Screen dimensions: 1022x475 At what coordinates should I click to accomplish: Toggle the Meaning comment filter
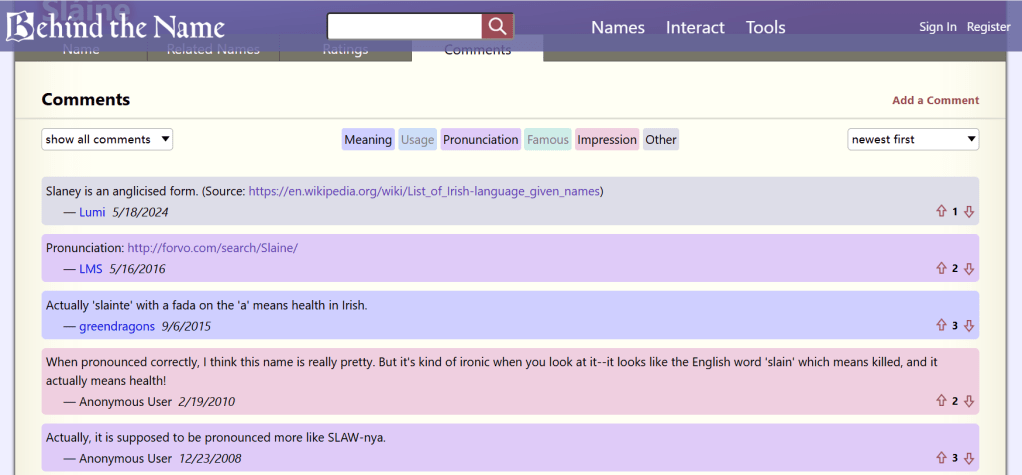[368, 140]
